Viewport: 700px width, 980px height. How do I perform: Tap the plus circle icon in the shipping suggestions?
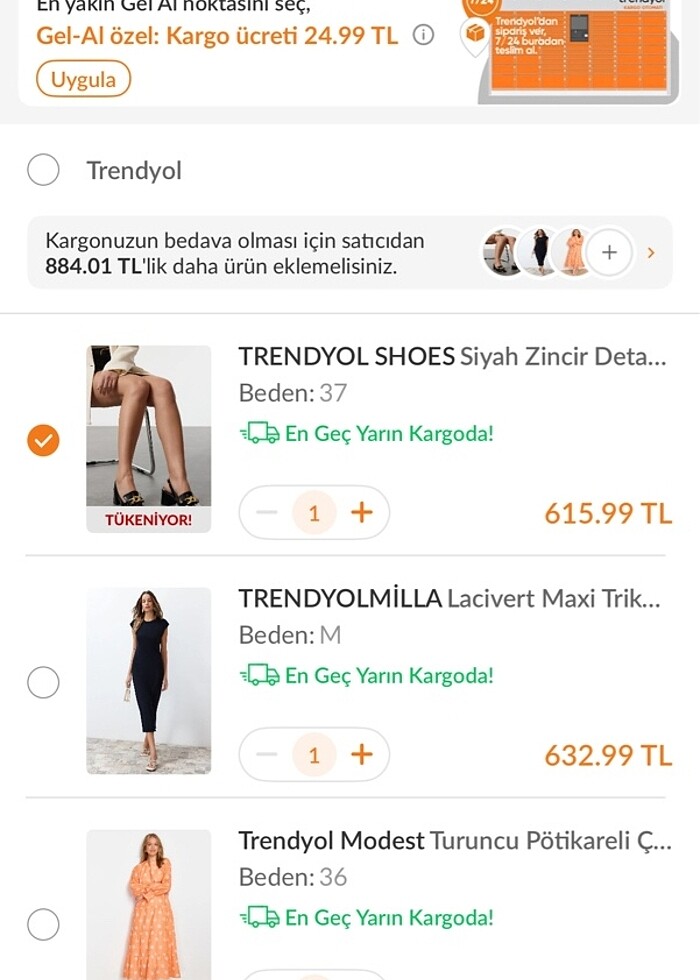pyautogui.click(x=608, y=253)
